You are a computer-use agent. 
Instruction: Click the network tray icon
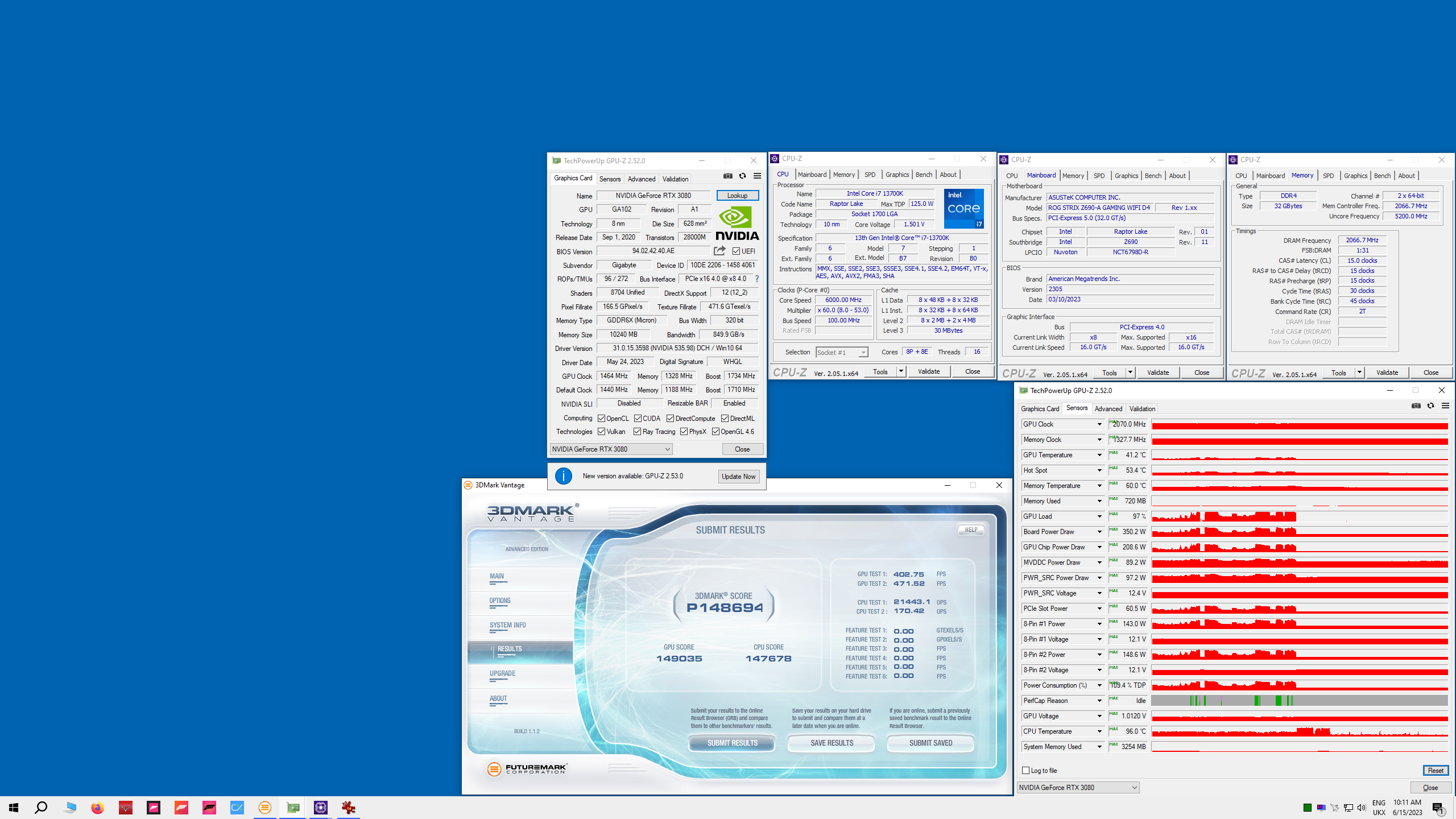[x=1349, y=808]
